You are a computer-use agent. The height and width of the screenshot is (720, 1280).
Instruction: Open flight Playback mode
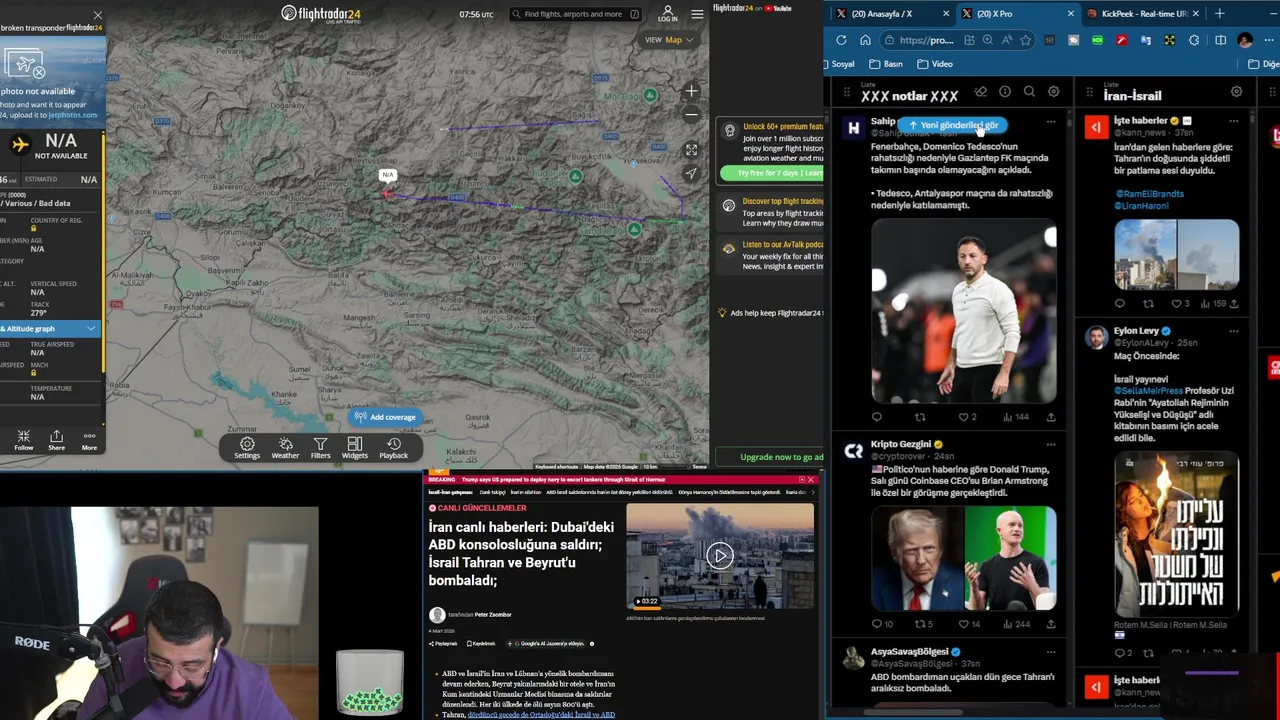(393, 448)
